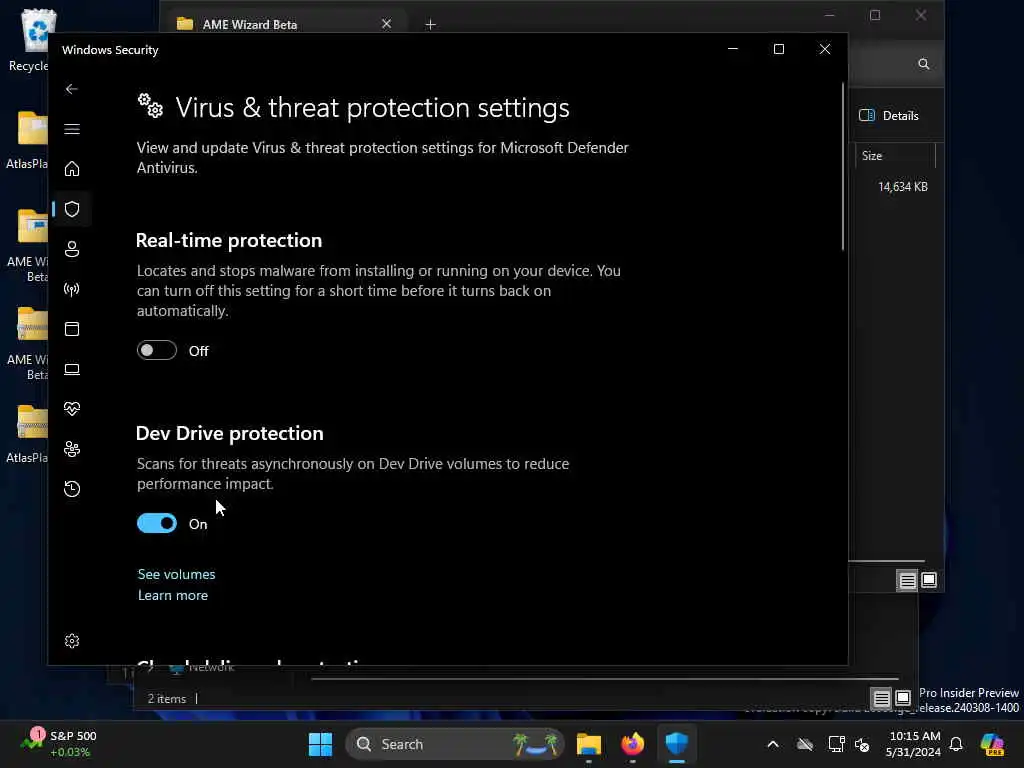The width and height of the screenshot is (1024, 768).
Task: Go back in Windows Security
Action: point(72,89)
